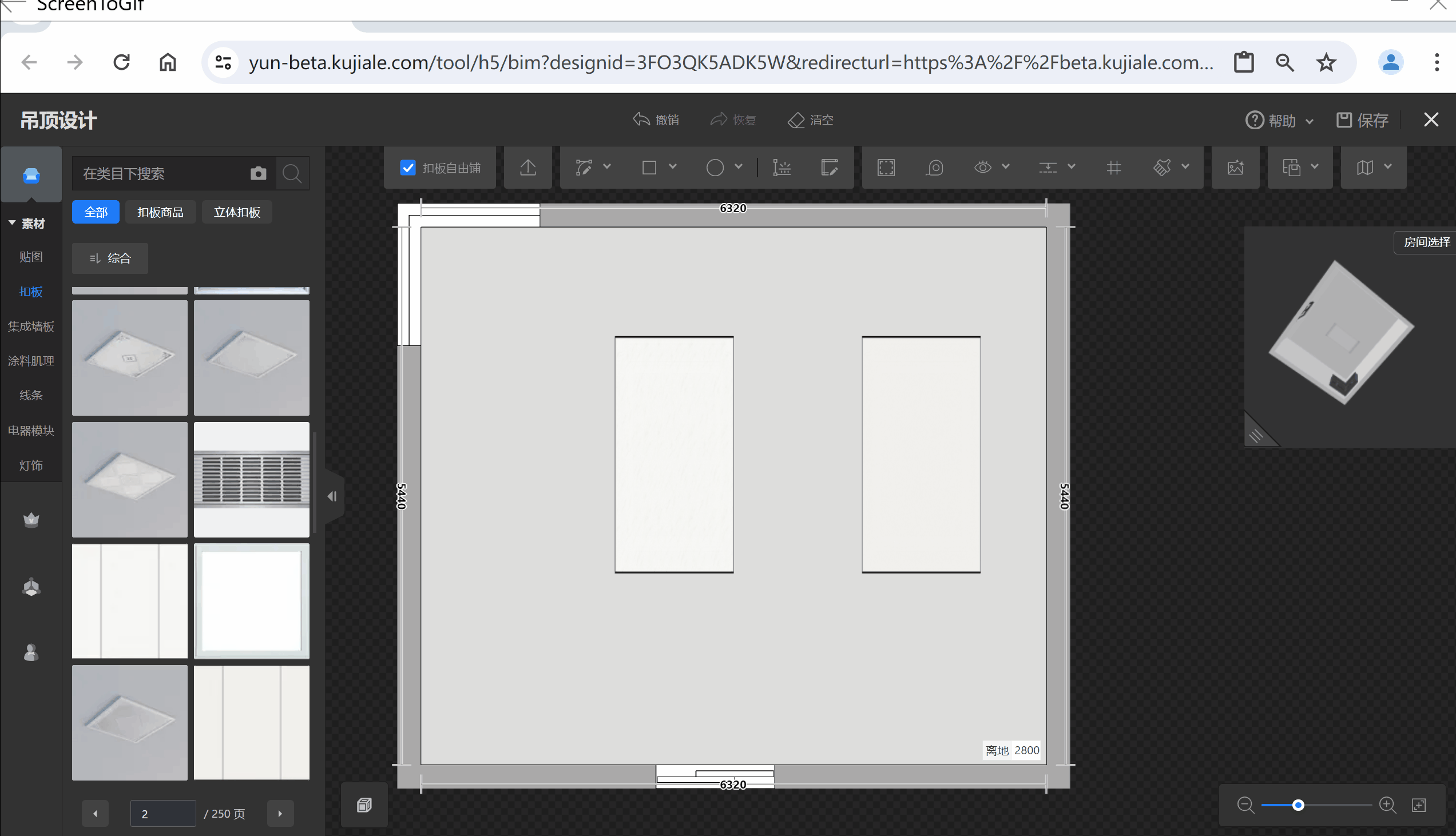
Task: Click the zoom out magnifier icon
Action: click(1245, 805)
